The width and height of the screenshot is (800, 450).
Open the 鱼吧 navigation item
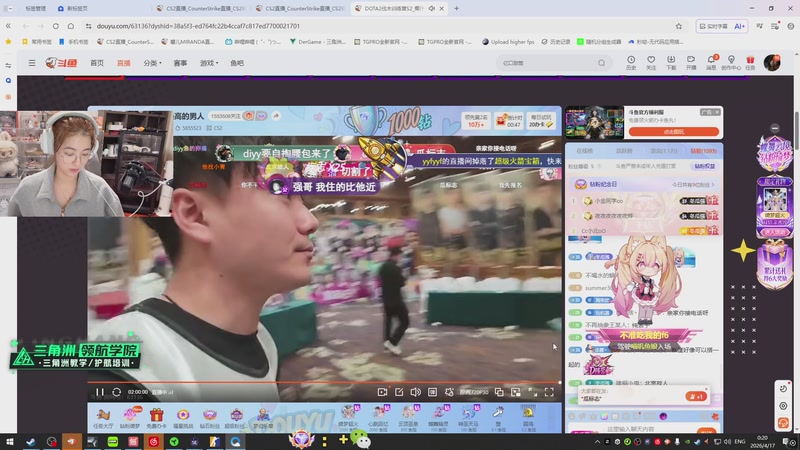click(x=237, y=63)
